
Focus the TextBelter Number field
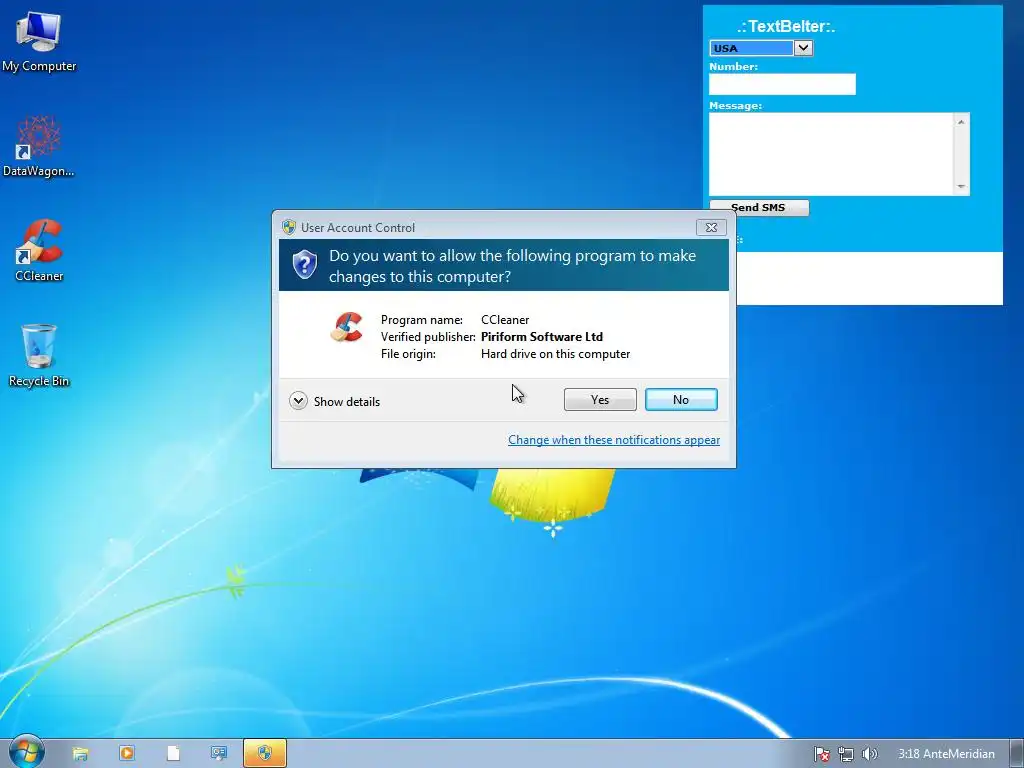coord(782,84)
